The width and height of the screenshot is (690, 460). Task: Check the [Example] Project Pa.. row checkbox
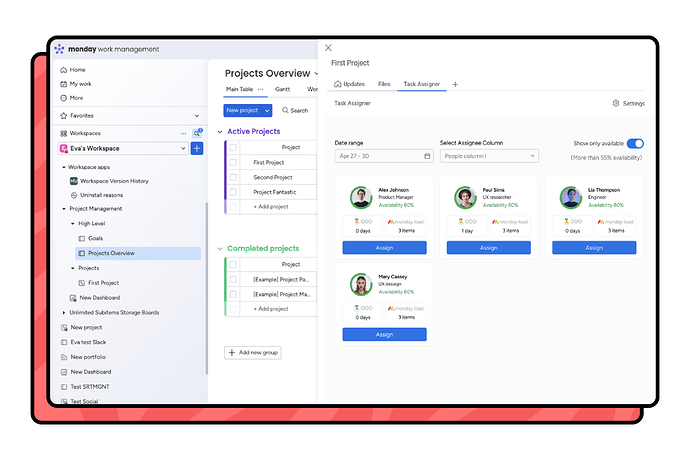[x=233, y=280]
